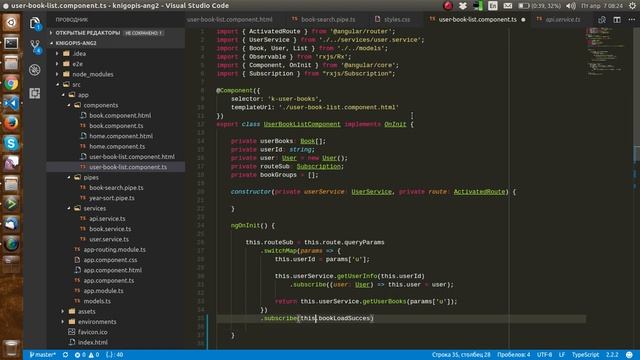This screenshot has height=360, width=640.
Task: Open user.service.ts file
Action: click(x=109, y=239)
